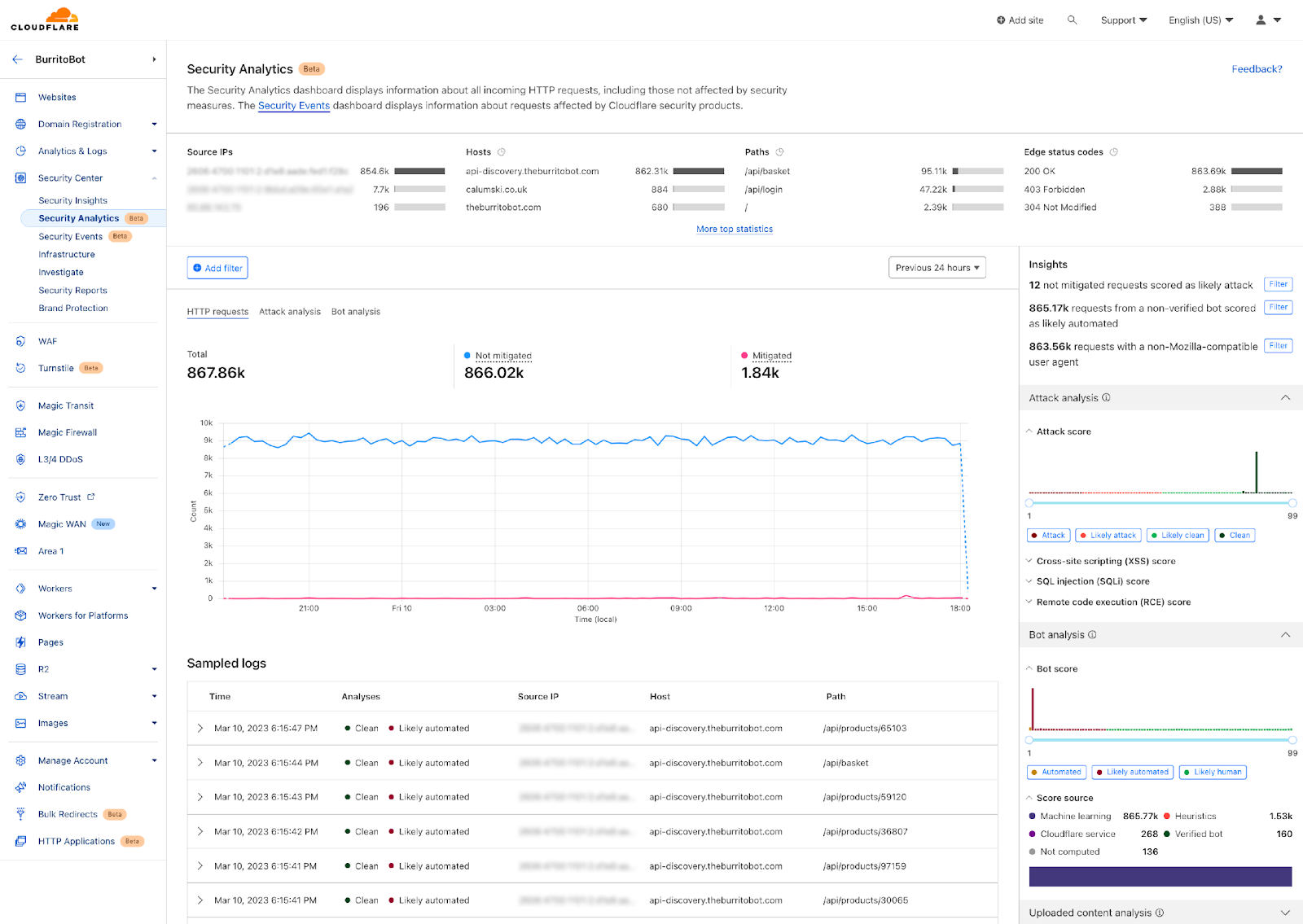Image resolution: width=1303 pixels, height=924 pixels.
Task: Toggle the Likely attack score badge
Action: click(1108, 535)
